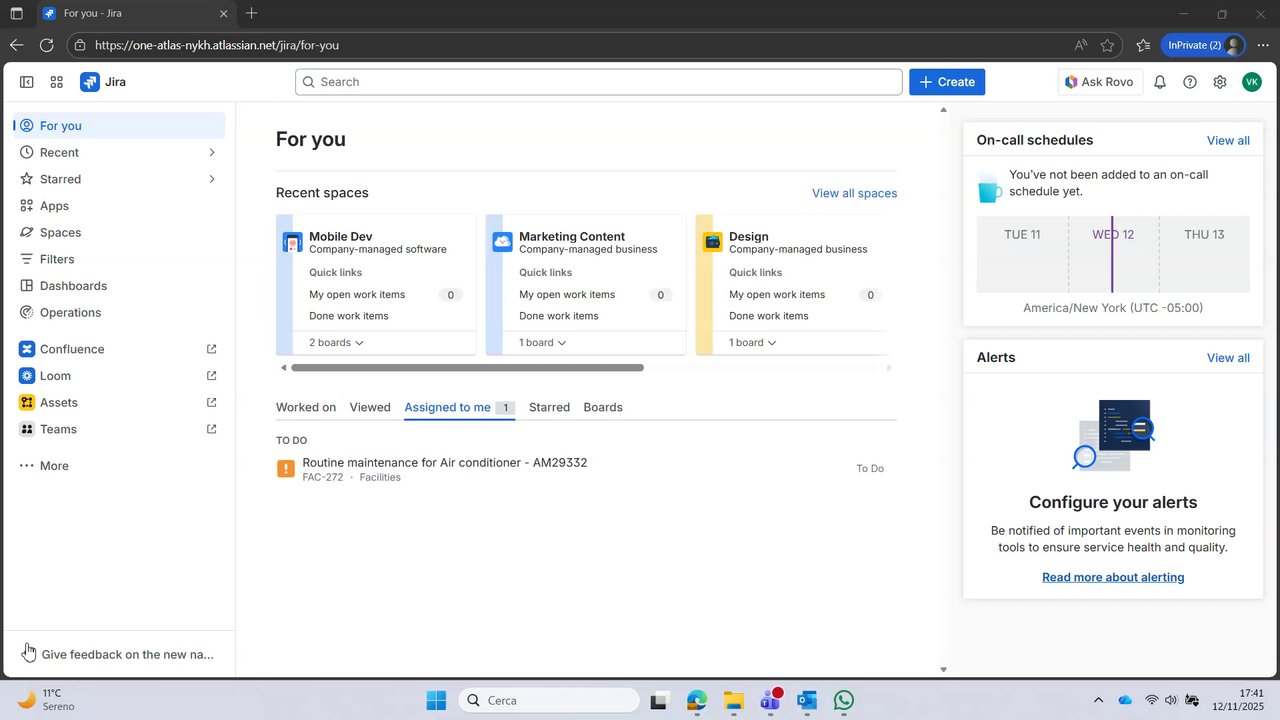Open File Explorer from the taskbar
Screen dimensions: 1280x720
click(734, 700)
